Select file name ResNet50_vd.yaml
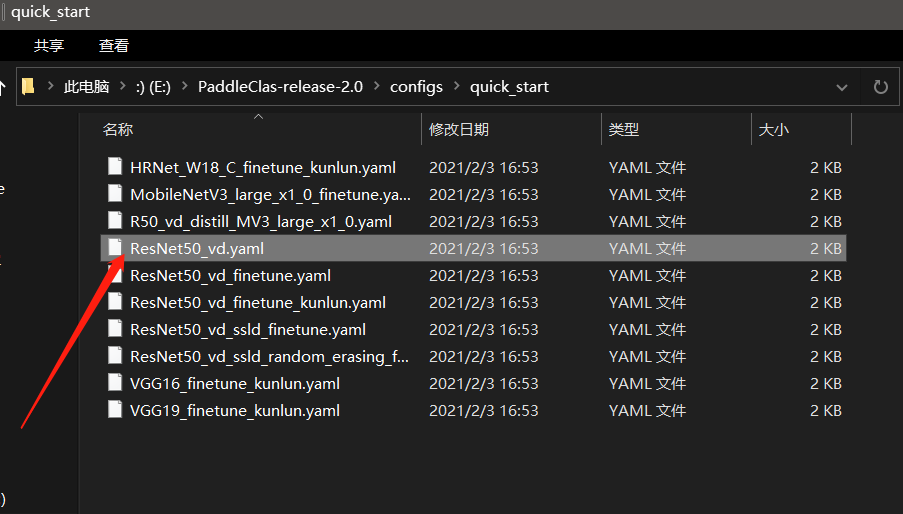Screen dimensions: 903x514 [197, 249]
